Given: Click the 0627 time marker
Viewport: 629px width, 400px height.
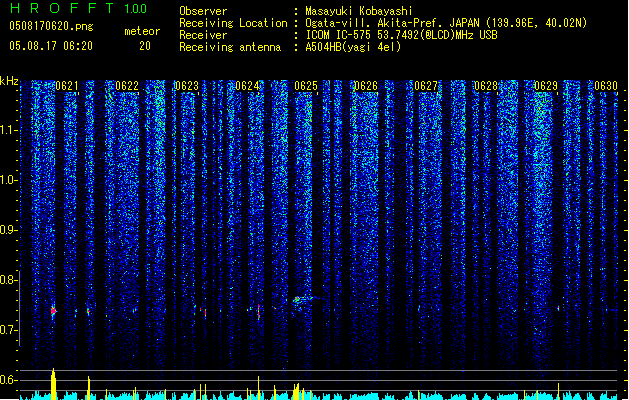Looking at the screenshot, I should 426,86.
